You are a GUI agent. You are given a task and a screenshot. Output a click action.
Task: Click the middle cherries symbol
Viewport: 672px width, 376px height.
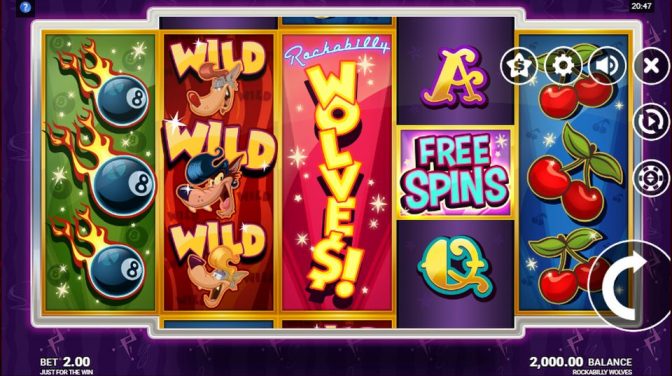click(x=573, y=172)
